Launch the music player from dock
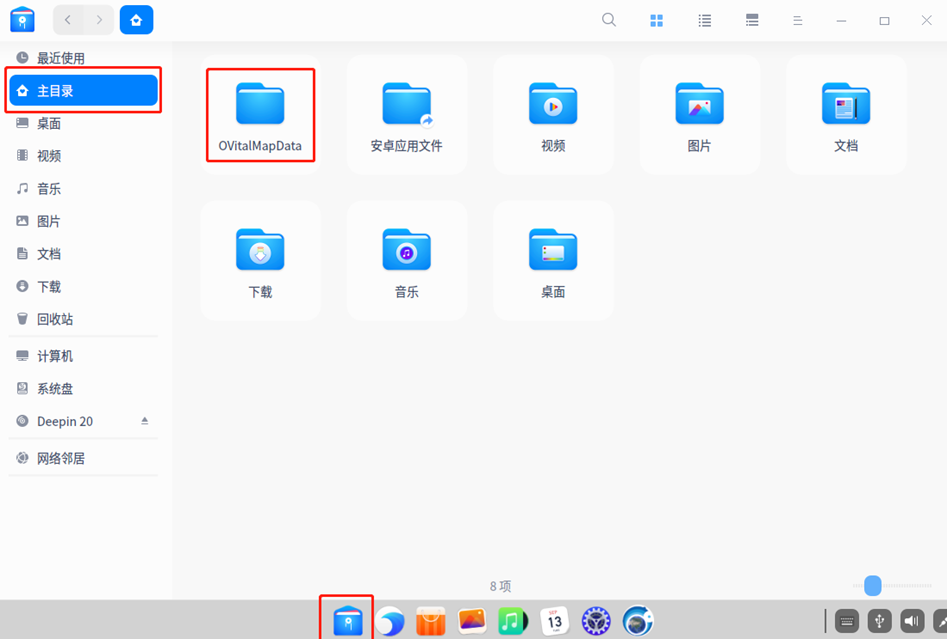 pyautogui.click(x=512, y=621)
